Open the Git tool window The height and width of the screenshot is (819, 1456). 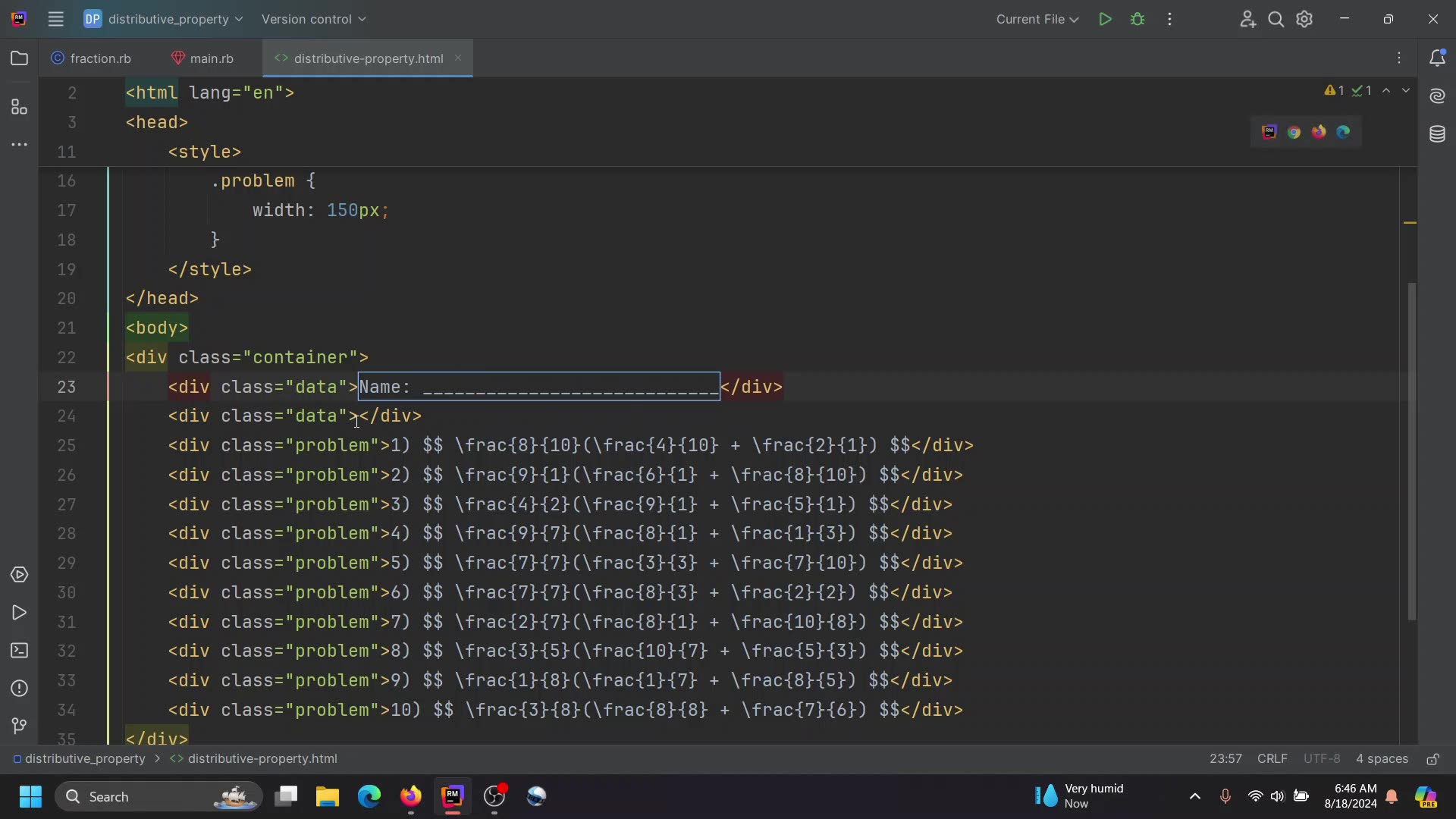20,726
